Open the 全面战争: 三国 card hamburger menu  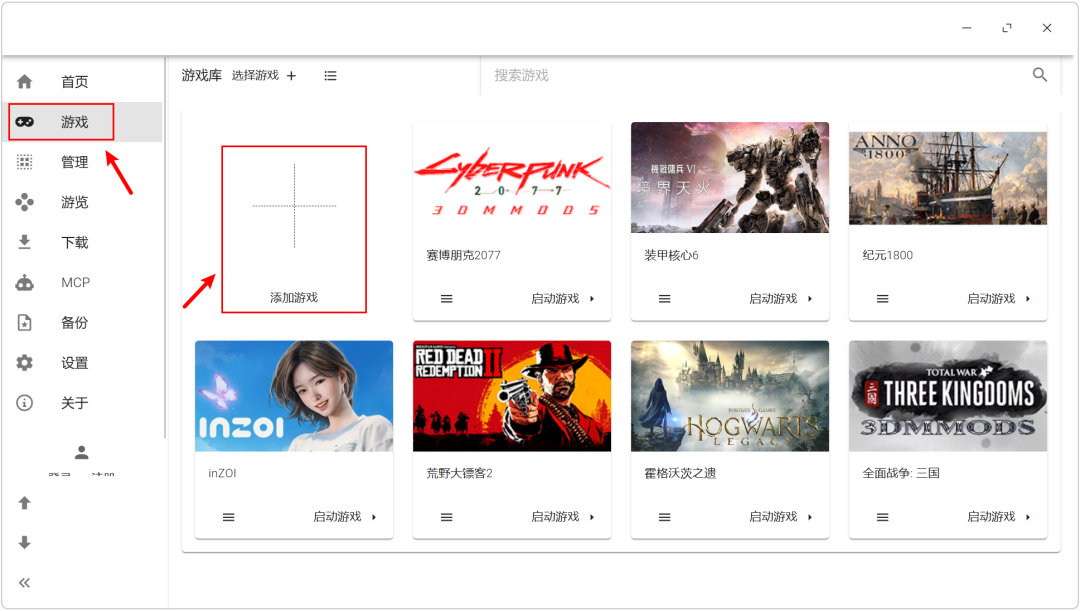883,517
